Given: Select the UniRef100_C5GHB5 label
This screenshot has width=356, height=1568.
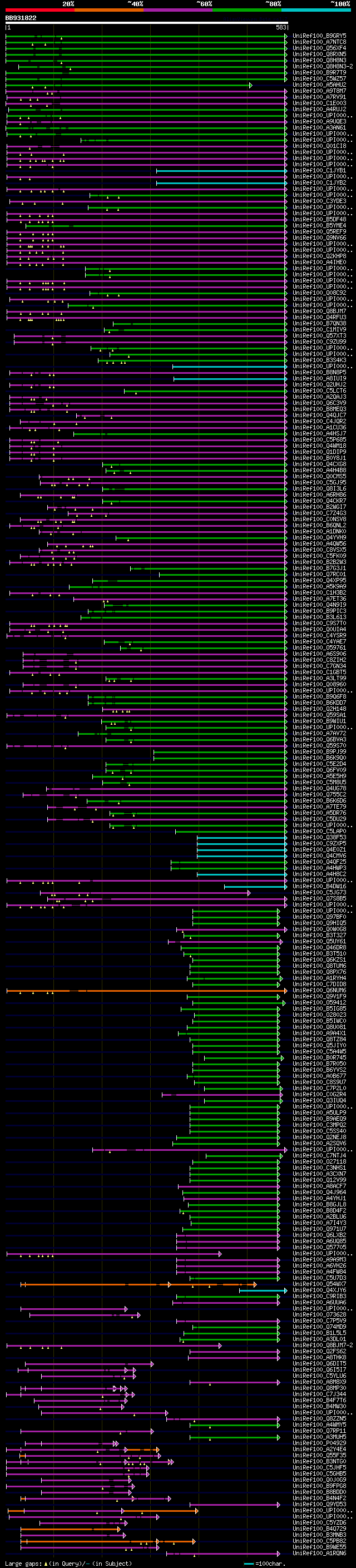Looking at the screenshot, I should click(319, 1473).
